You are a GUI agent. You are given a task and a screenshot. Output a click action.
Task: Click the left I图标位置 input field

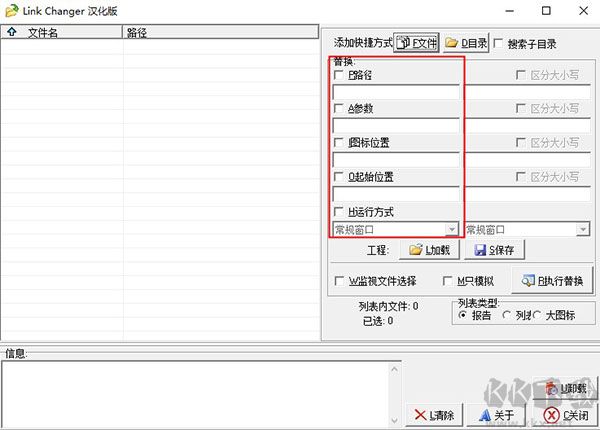tap(396, 160)
